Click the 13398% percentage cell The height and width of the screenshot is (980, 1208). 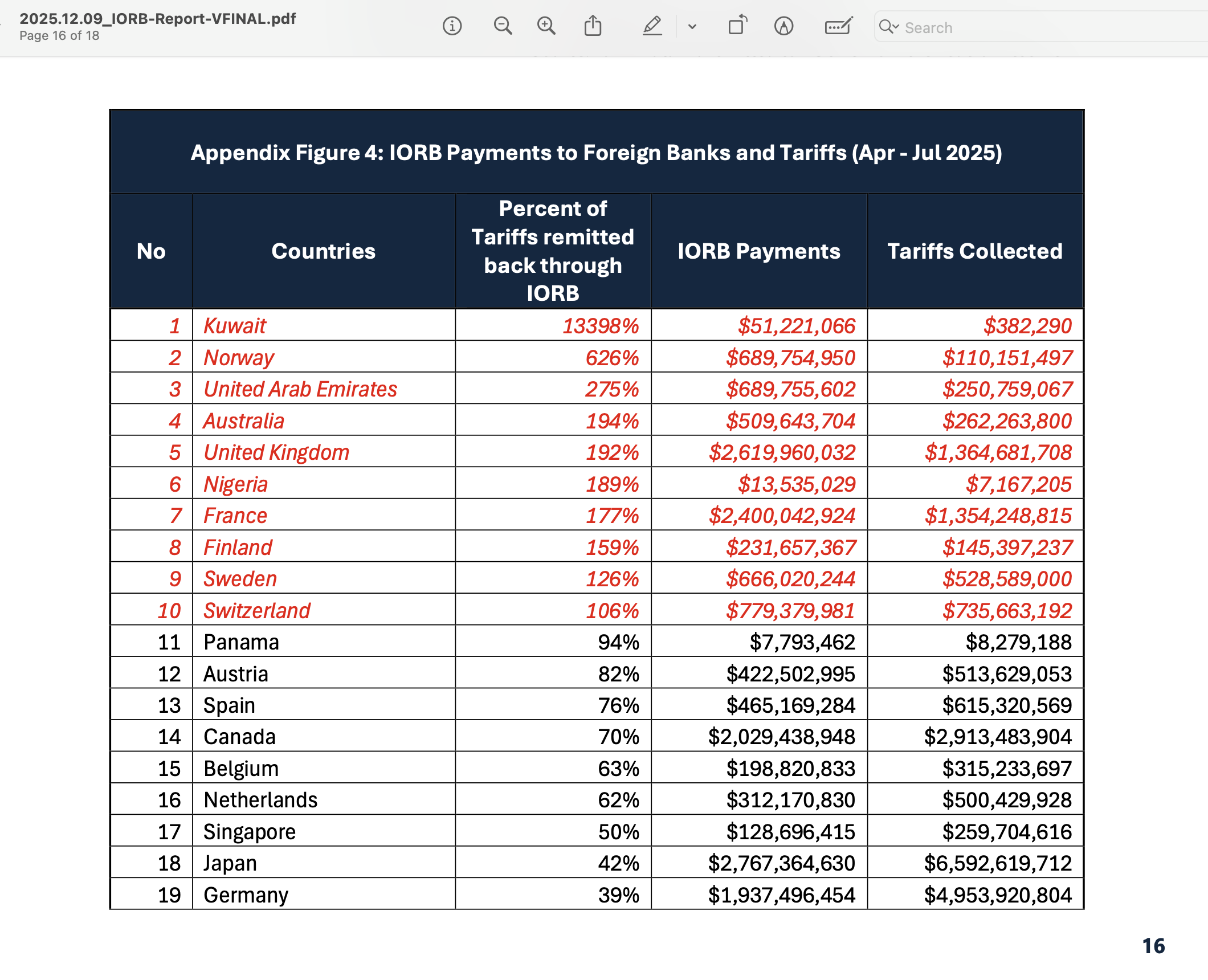[601, 326]
